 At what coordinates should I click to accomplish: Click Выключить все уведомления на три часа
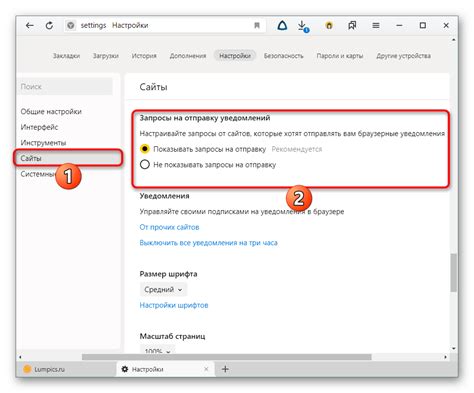[x=208, y=243]
